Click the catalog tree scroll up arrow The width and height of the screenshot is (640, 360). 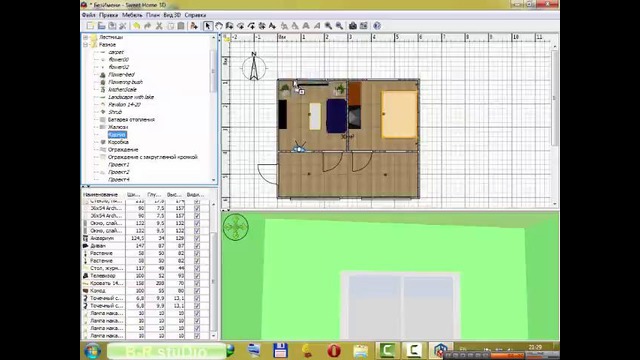pos(213,38)
